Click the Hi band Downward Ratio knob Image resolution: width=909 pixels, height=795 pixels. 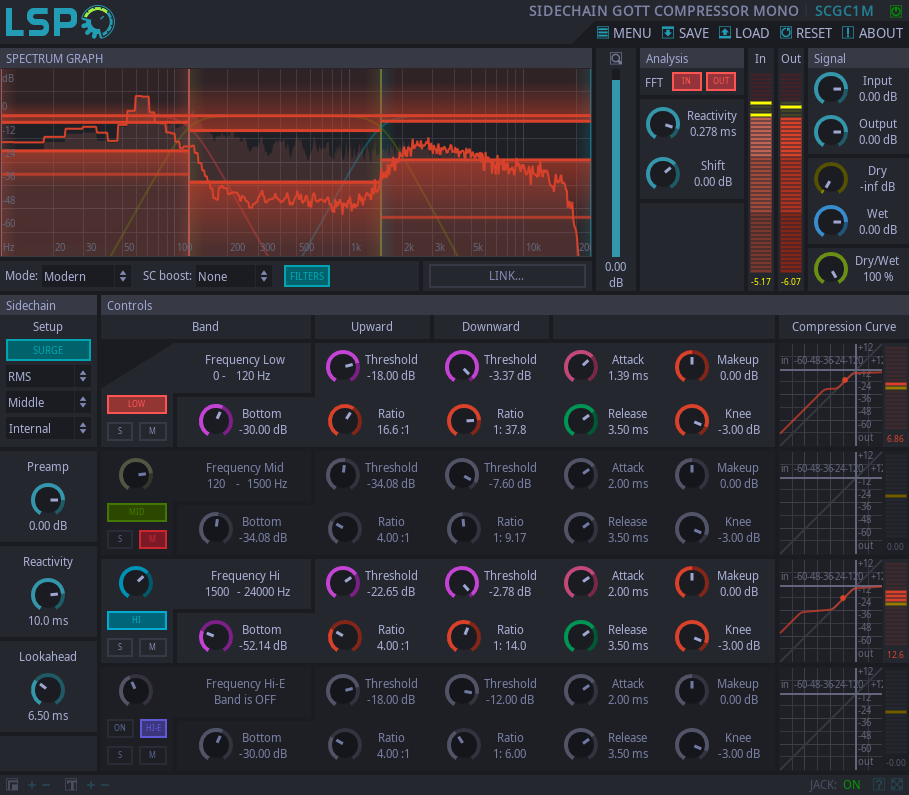tap(463, 637)
